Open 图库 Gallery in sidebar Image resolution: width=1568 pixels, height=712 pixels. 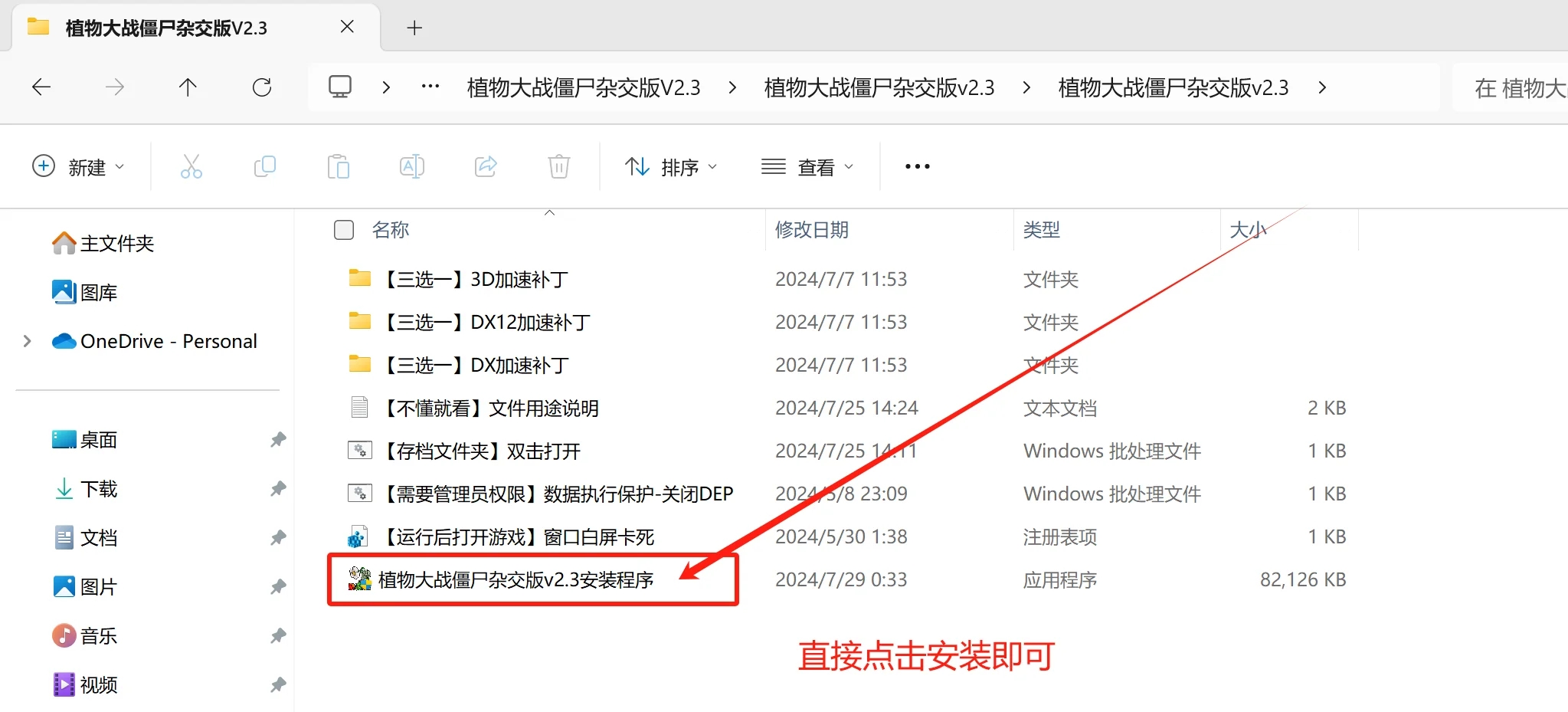tap(85, 293)
